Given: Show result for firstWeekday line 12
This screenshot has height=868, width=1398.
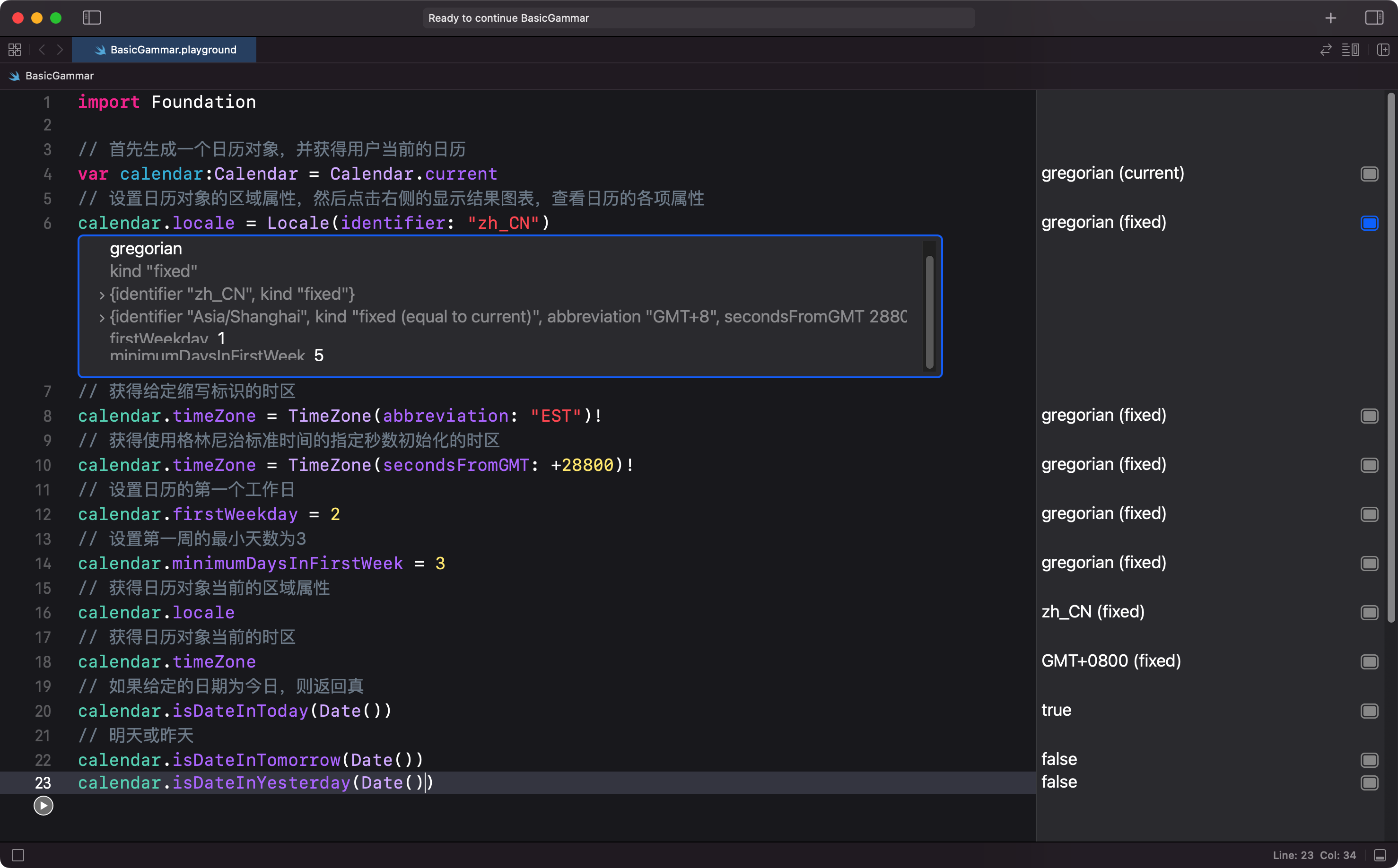Looking at the screenshot, I should click(1369, 514).
